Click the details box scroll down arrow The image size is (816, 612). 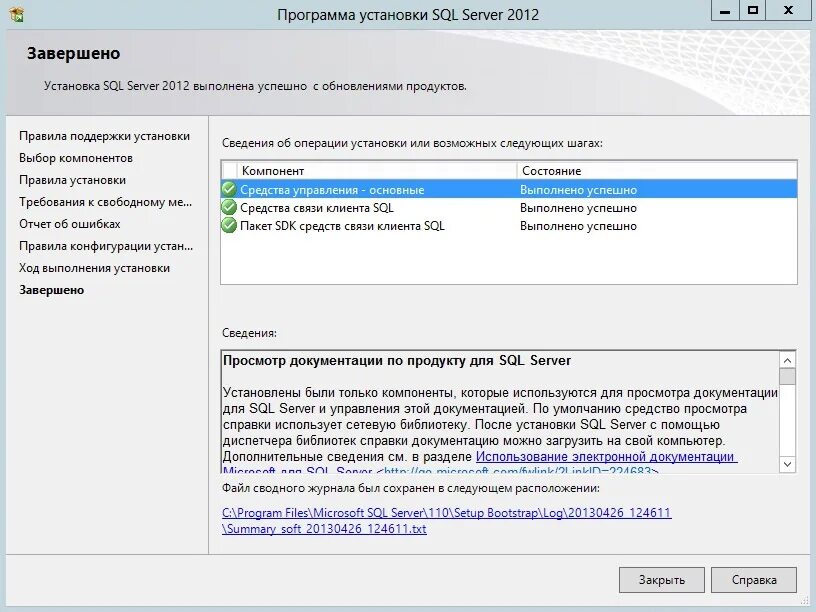coord(787,464)
